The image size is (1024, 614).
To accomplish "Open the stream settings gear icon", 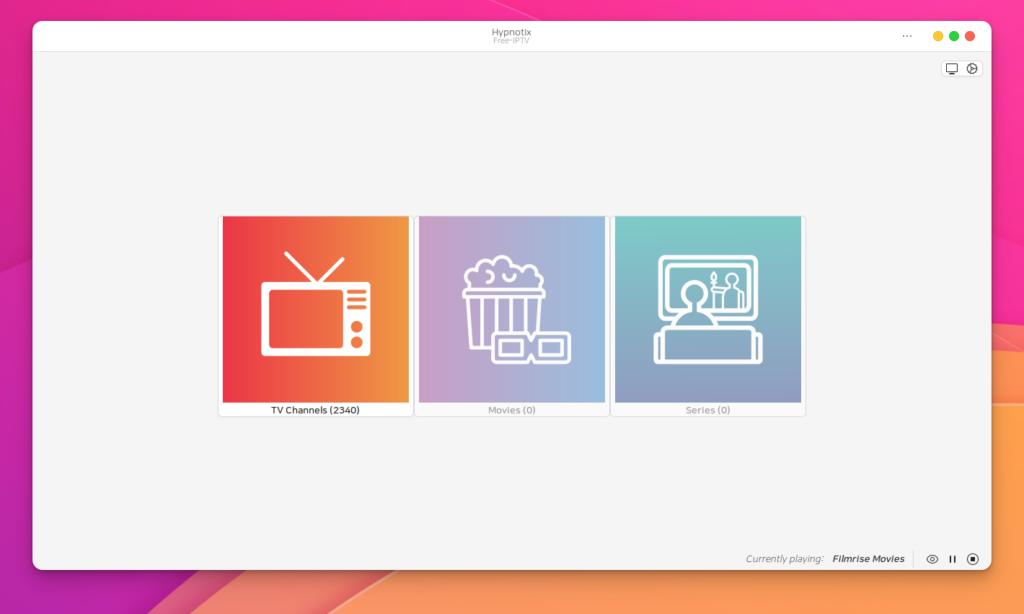I will (x=973, y=68).
